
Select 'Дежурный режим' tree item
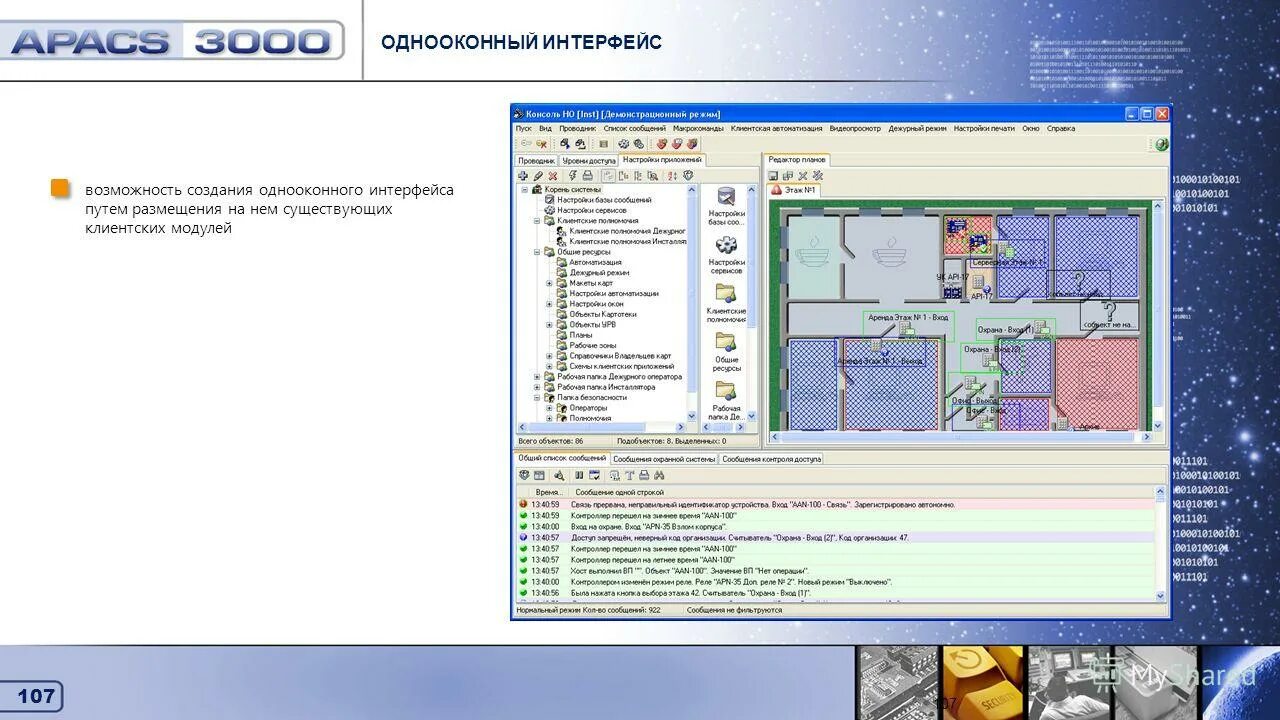click(599, 272)
